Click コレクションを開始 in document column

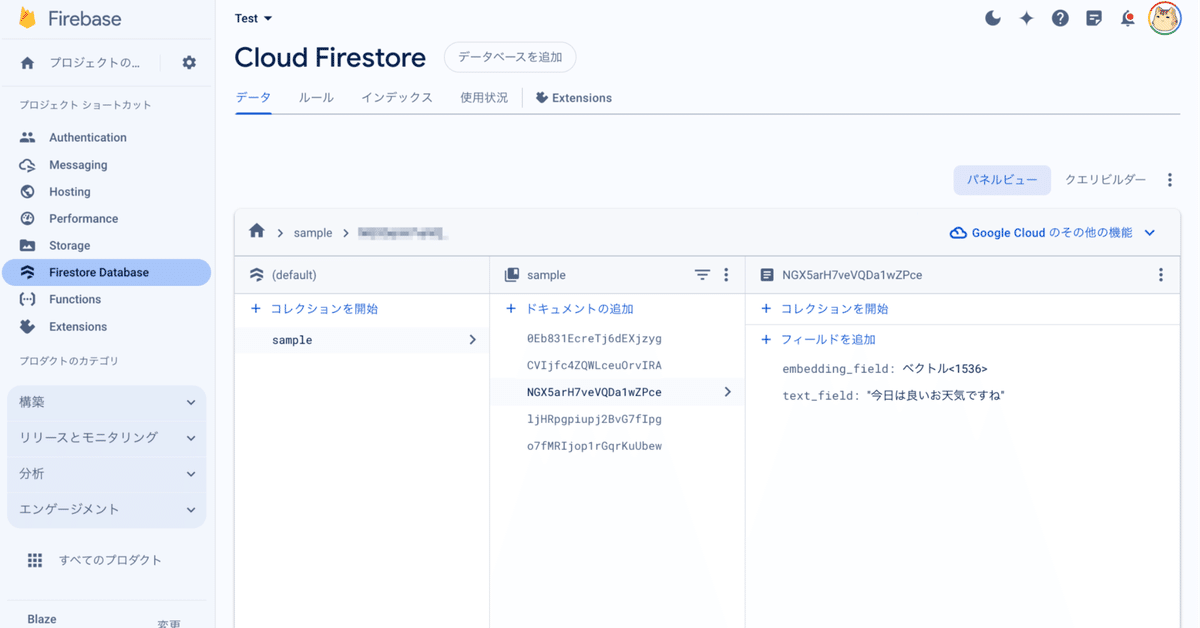(834, 309)
